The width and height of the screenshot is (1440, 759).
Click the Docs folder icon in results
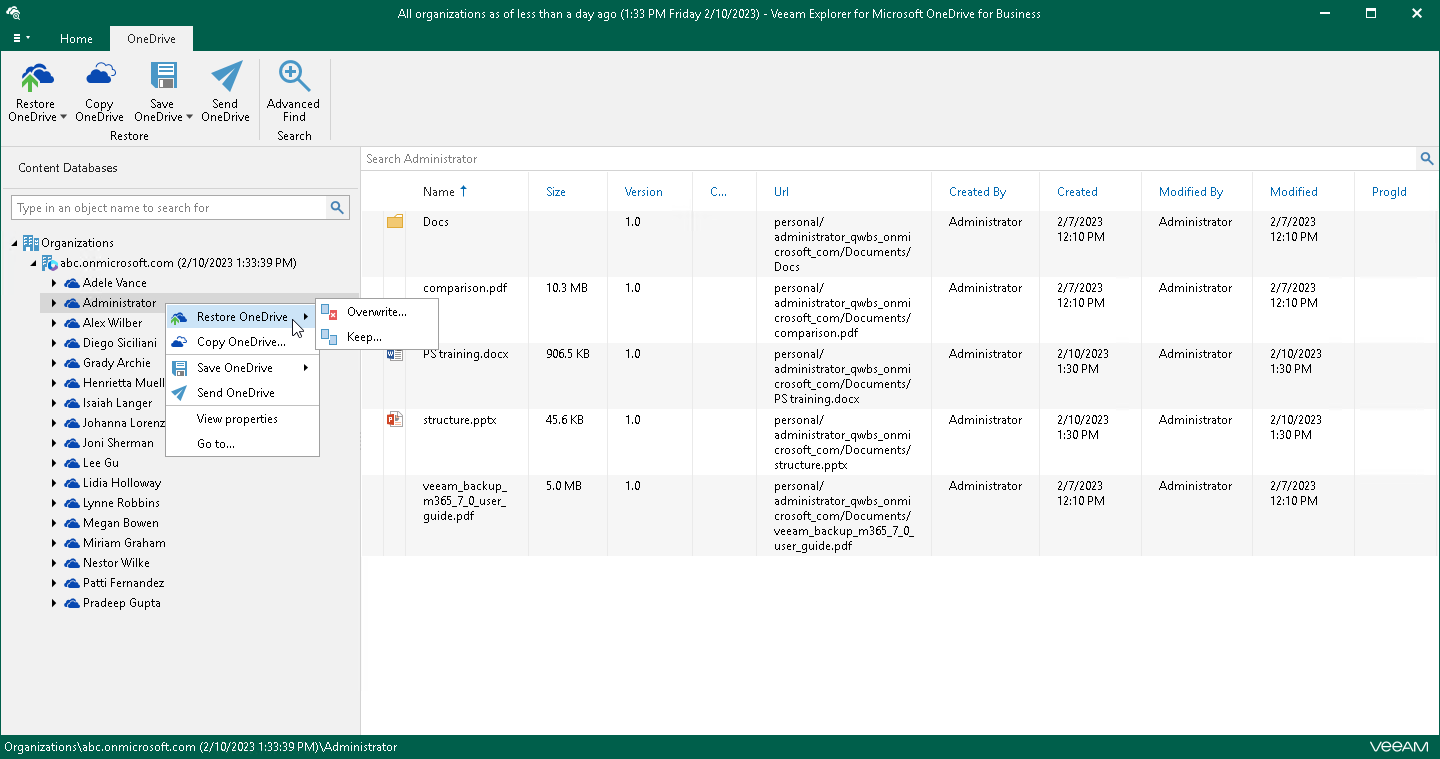pos(394,221)
